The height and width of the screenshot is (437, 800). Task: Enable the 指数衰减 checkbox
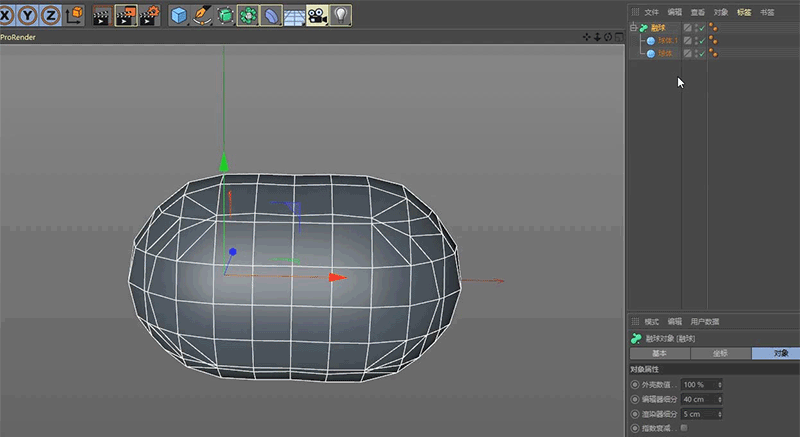pos(684,428)
